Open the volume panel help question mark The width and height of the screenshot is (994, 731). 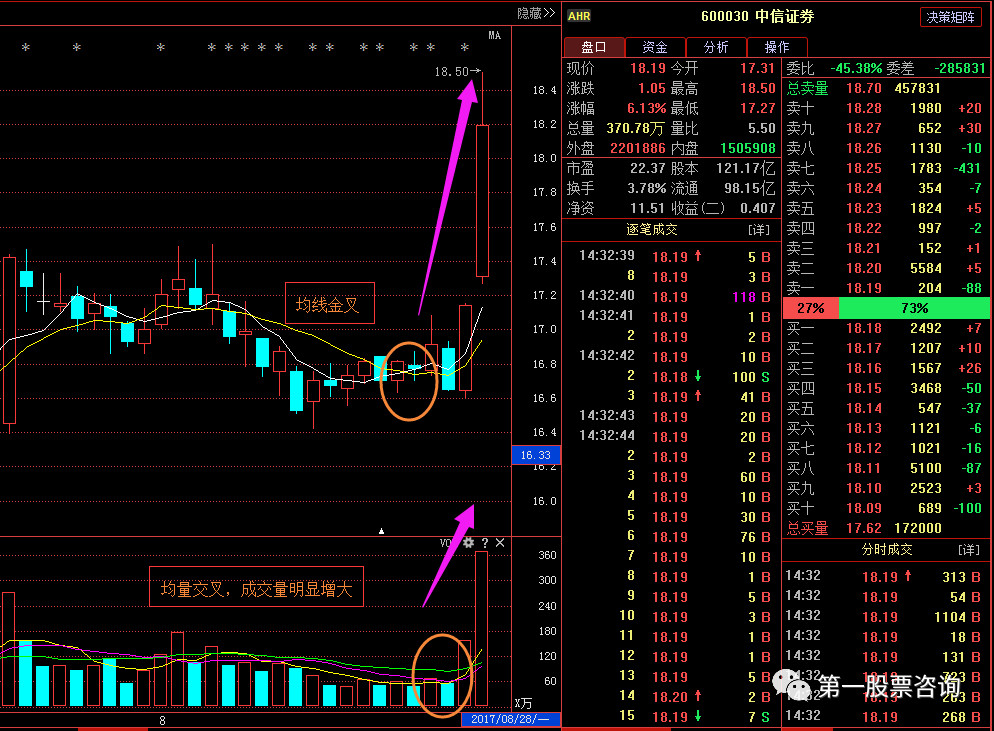[x=485, y=543]
